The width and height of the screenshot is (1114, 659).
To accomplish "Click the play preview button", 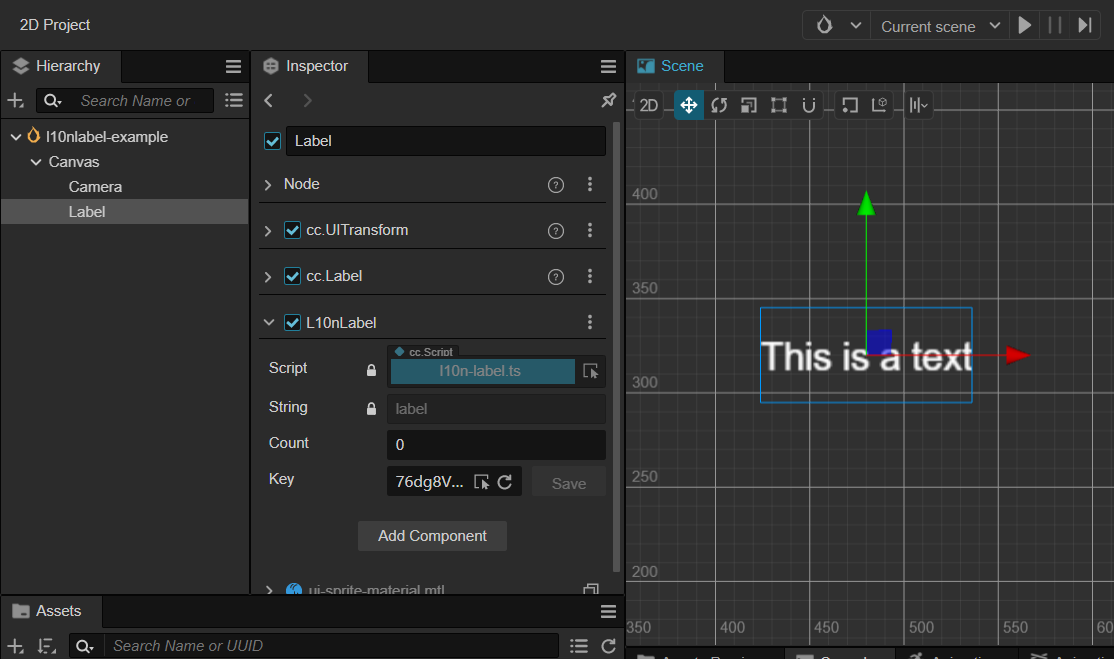I will tap(1024, 26).
